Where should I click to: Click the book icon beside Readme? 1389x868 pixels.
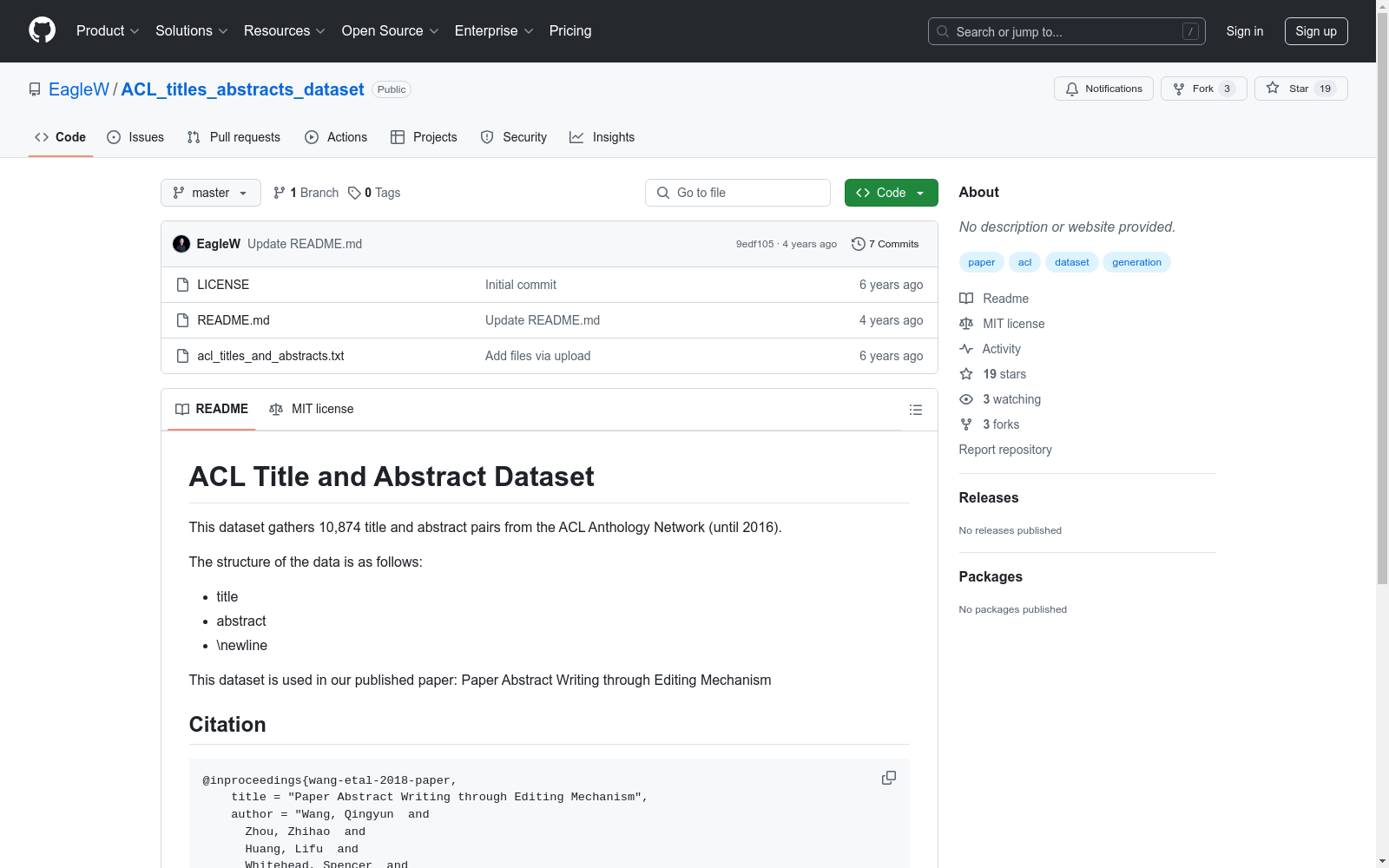(x=966, y=299)
